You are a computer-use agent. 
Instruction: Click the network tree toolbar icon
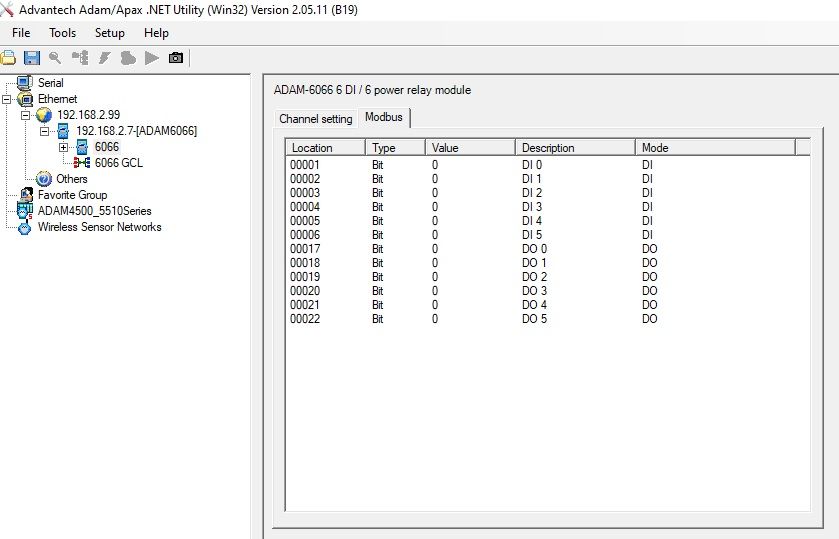pyautogui.click(x=80, y=58)
